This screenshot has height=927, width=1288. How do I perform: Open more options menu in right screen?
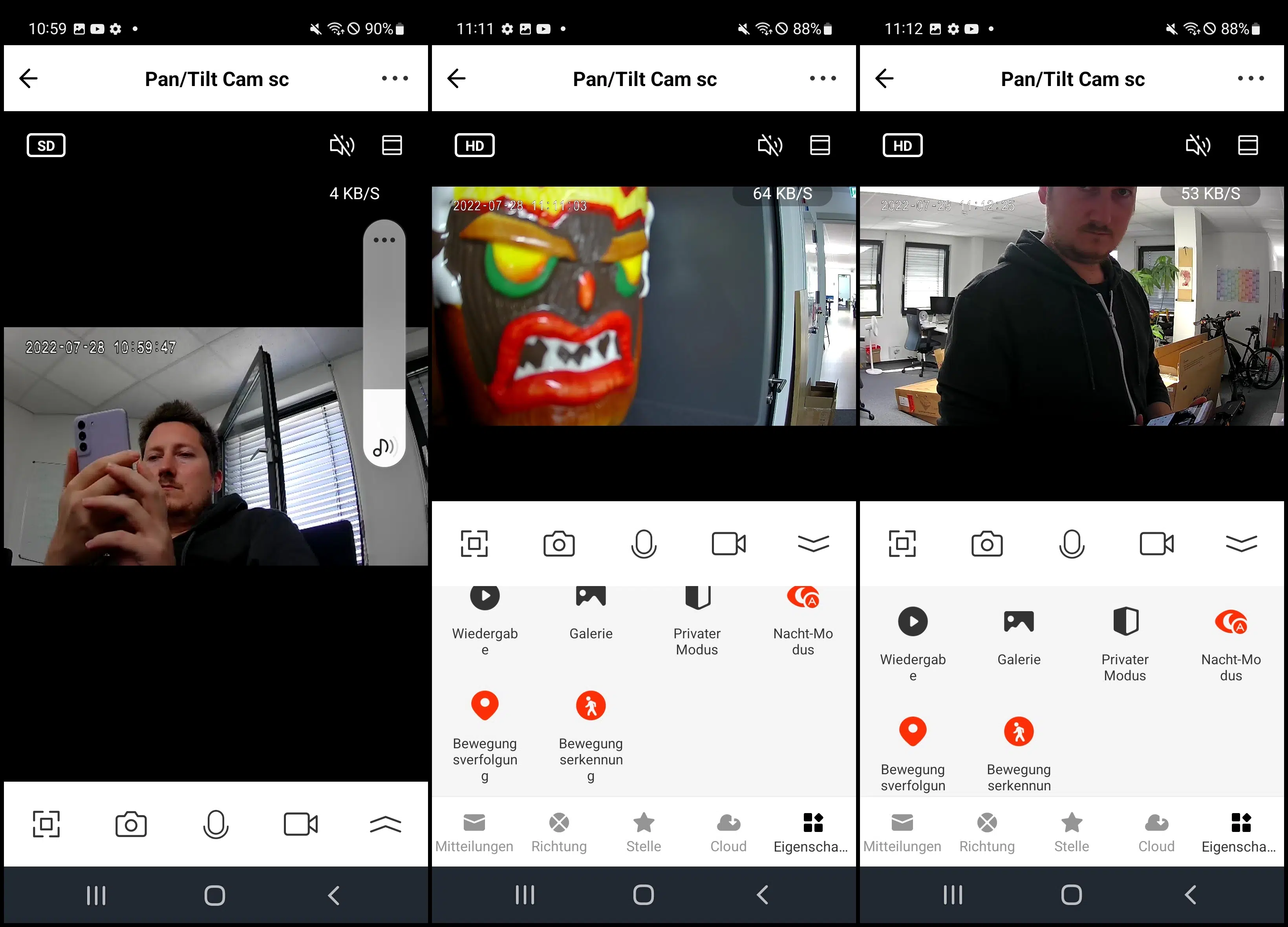coord(1251,79)
